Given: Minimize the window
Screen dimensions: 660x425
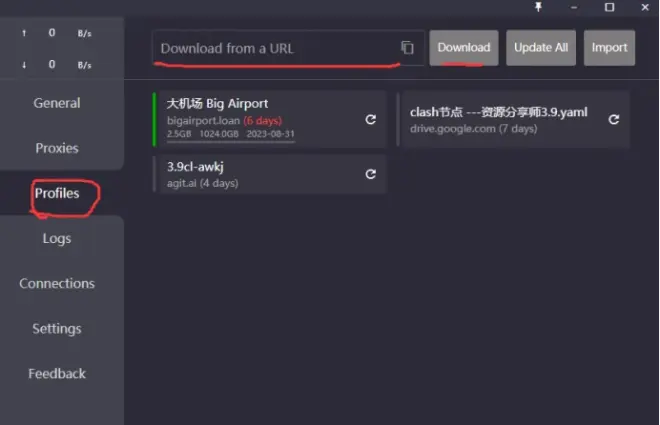Looking at the screenshot, I should 574,7.
